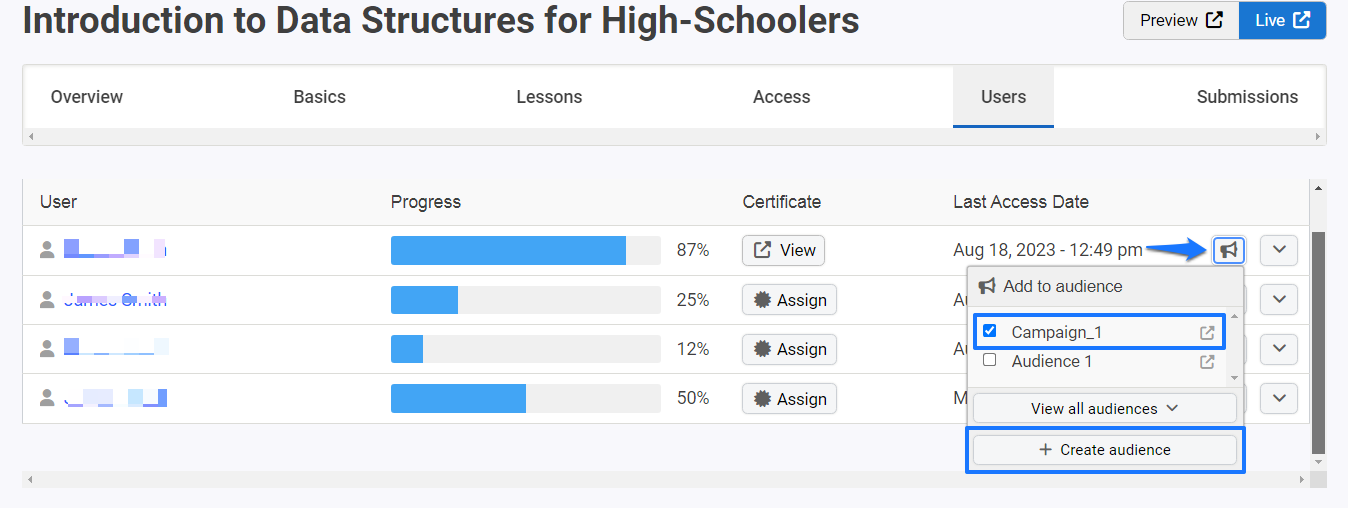Click user avatar icon in first row
This screenshot has width=1348, height=508.
tap(47, 250)
